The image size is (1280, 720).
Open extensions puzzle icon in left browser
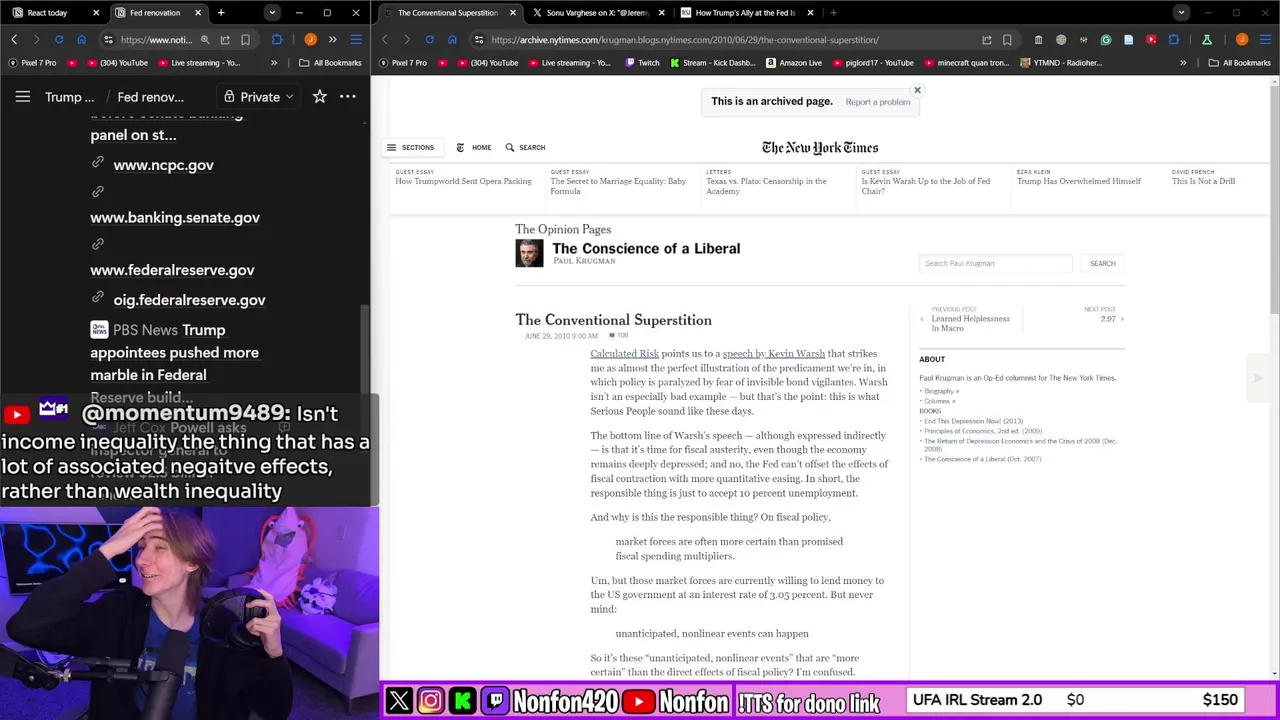[277, 40]
